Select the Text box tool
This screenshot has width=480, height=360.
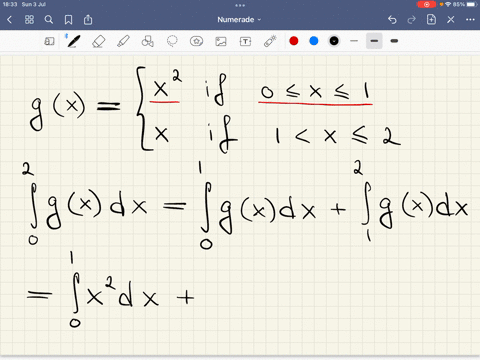pyautogui.click(x=245, y=41)
